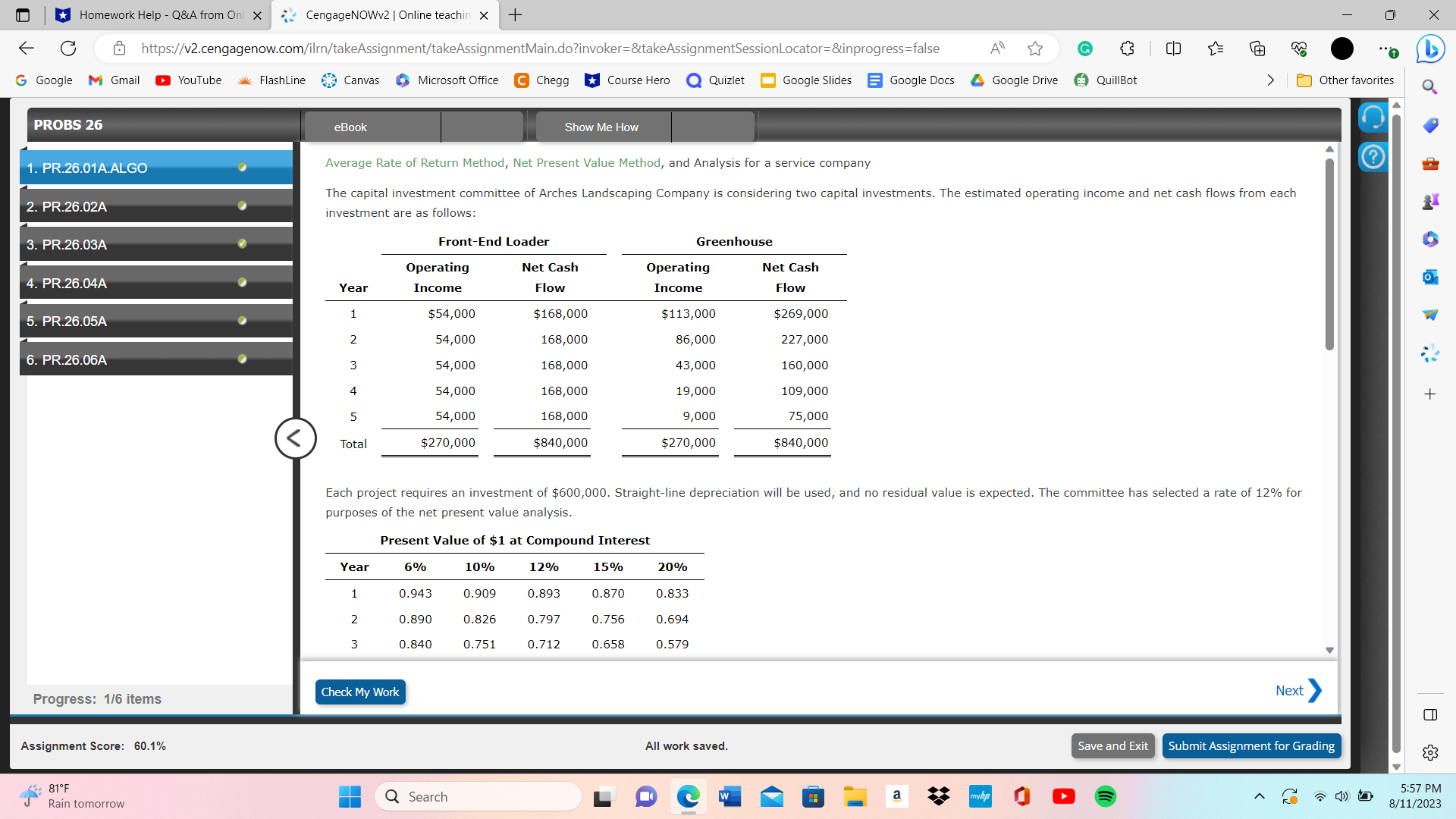Viewport: 1456px width, 819px height.
Task: Open the Bing chat sidebar icon
Action: pyautogui.click(x=1431, y=49)
